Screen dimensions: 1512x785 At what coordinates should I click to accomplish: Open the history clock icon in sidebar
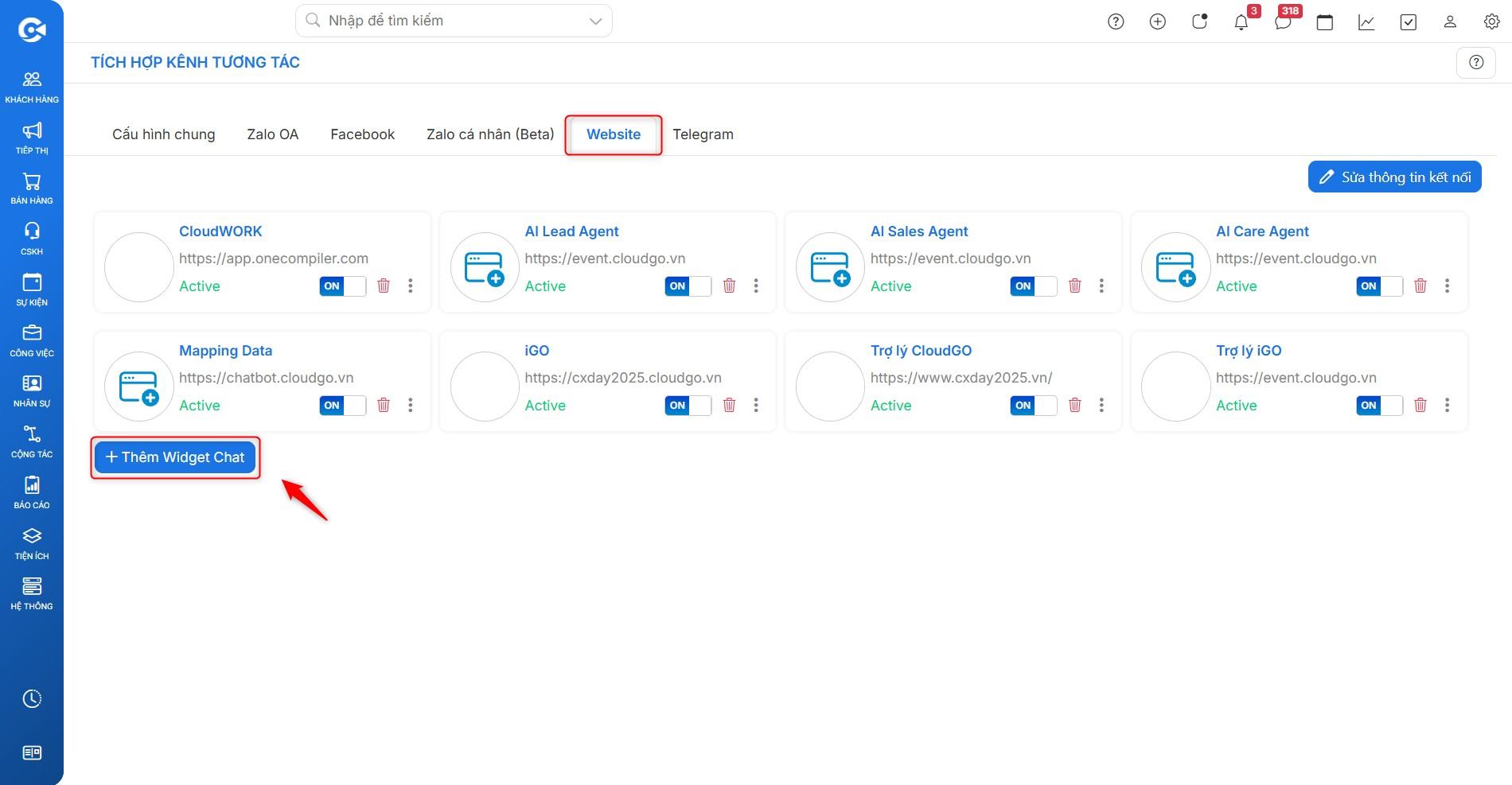(32, 699)
